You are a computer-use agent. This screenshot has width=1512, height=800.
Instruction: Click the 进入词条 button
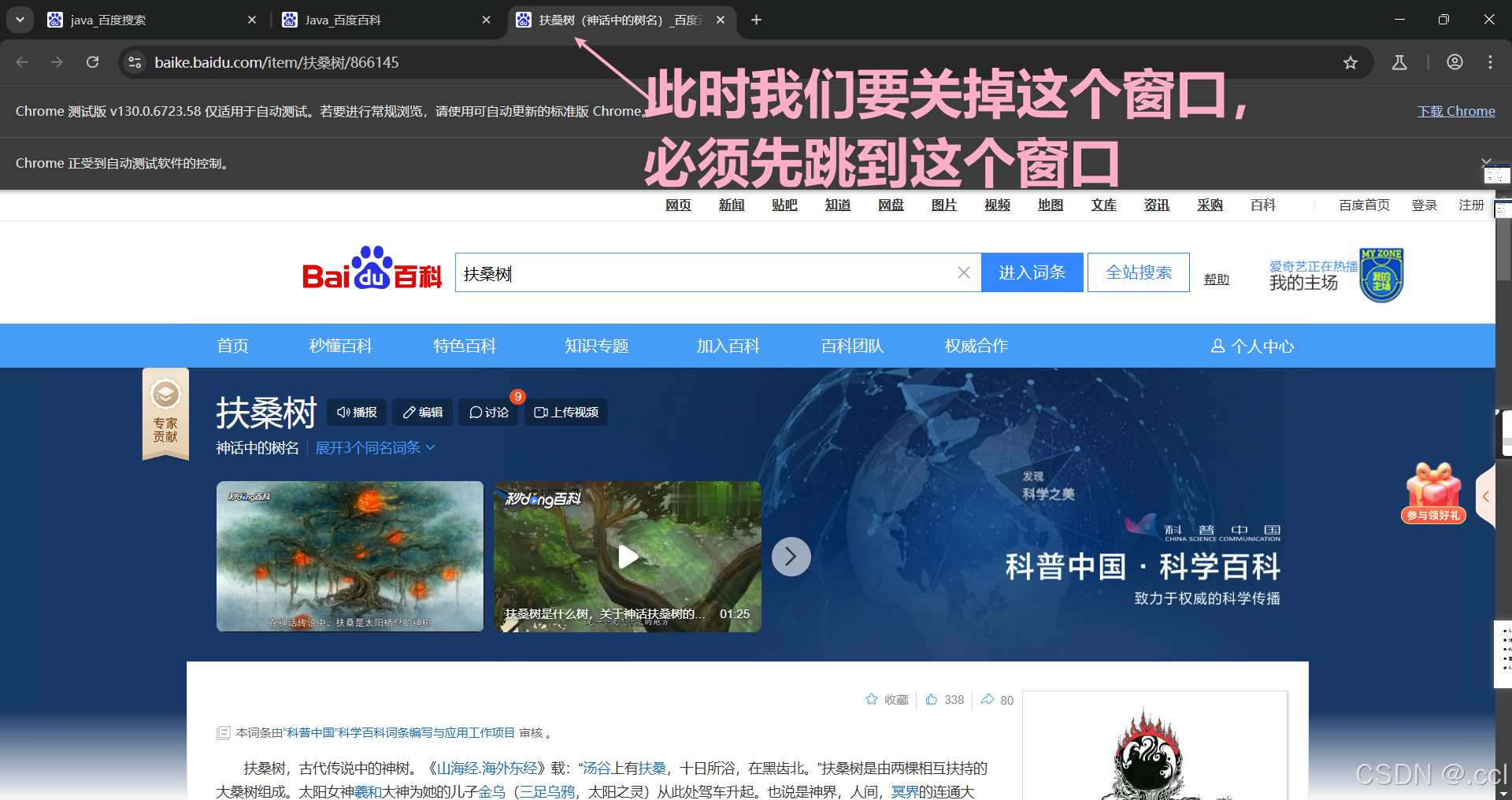click(x=1032, y=272)
